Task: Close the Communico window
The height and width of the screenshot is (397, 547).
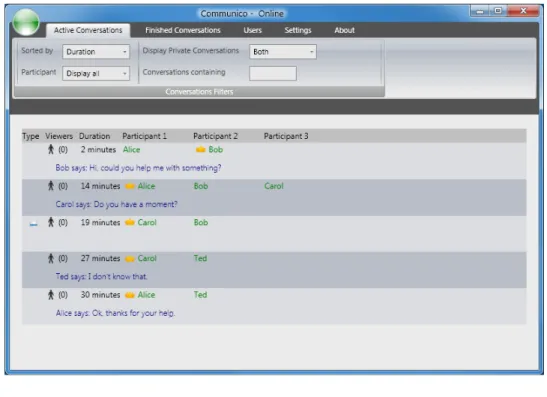Action: click(x=523, y=11)
